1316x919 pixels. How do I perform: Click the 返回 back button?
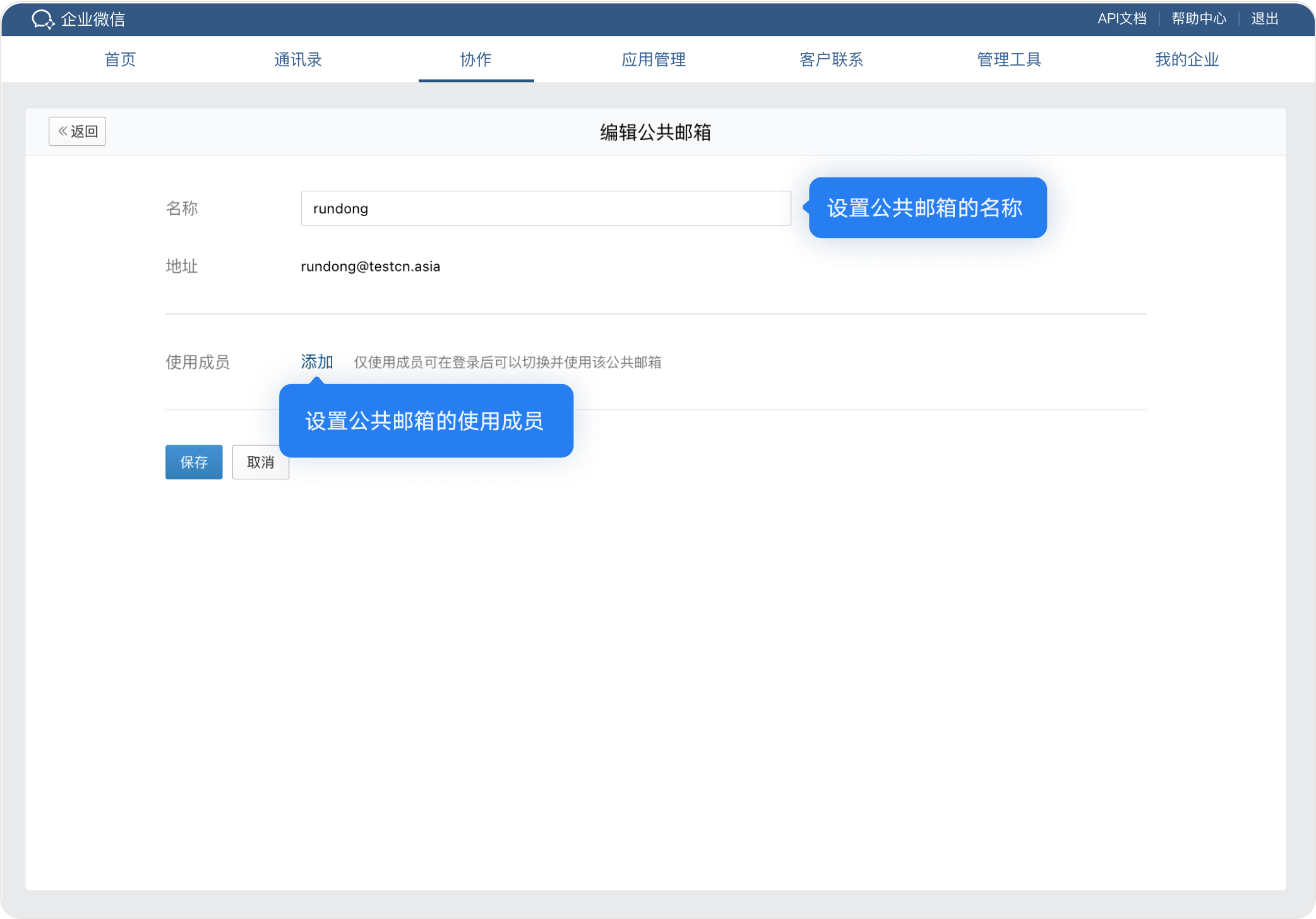(x=77, y=131)
